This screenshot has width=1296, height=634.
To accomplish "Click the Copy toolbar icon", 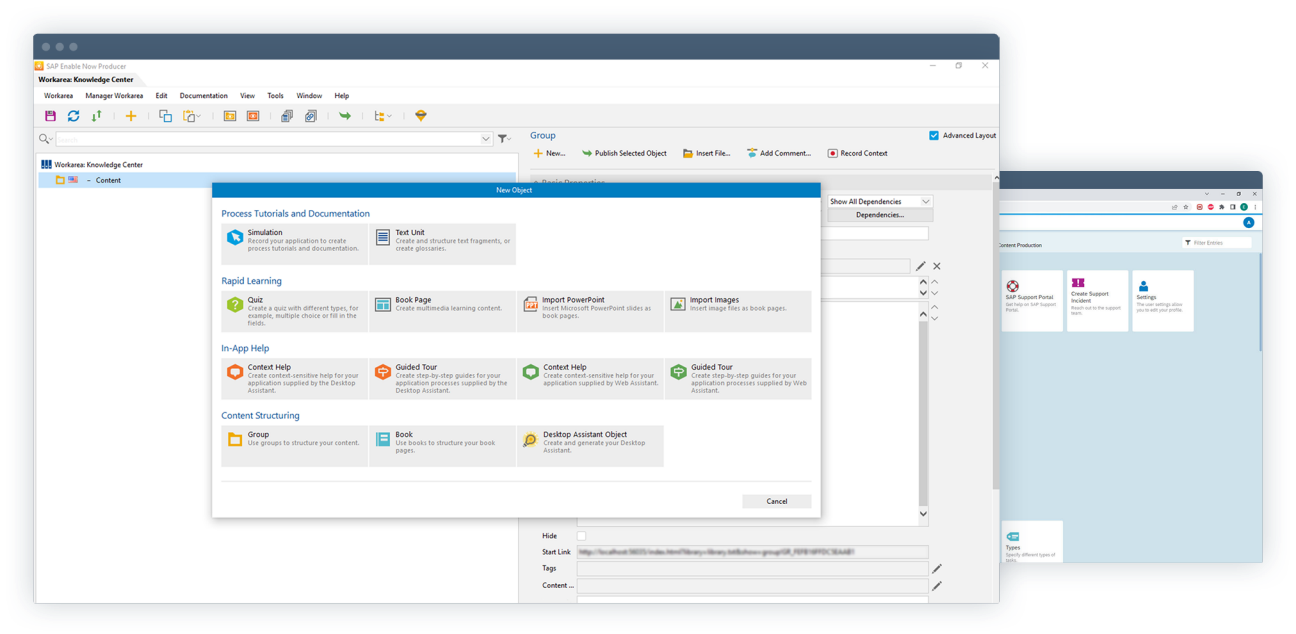I will coord(165,116).
